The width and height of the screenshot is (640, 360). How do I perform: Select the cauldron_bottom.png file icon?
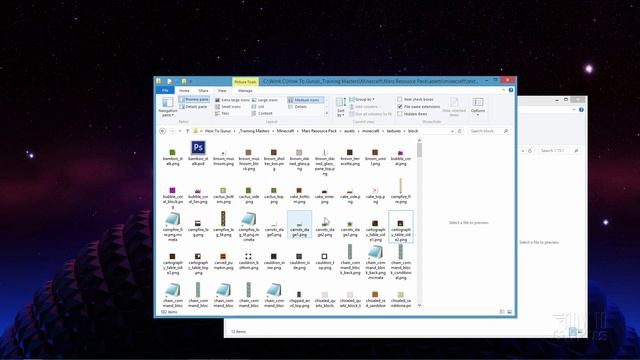[249, 256]
